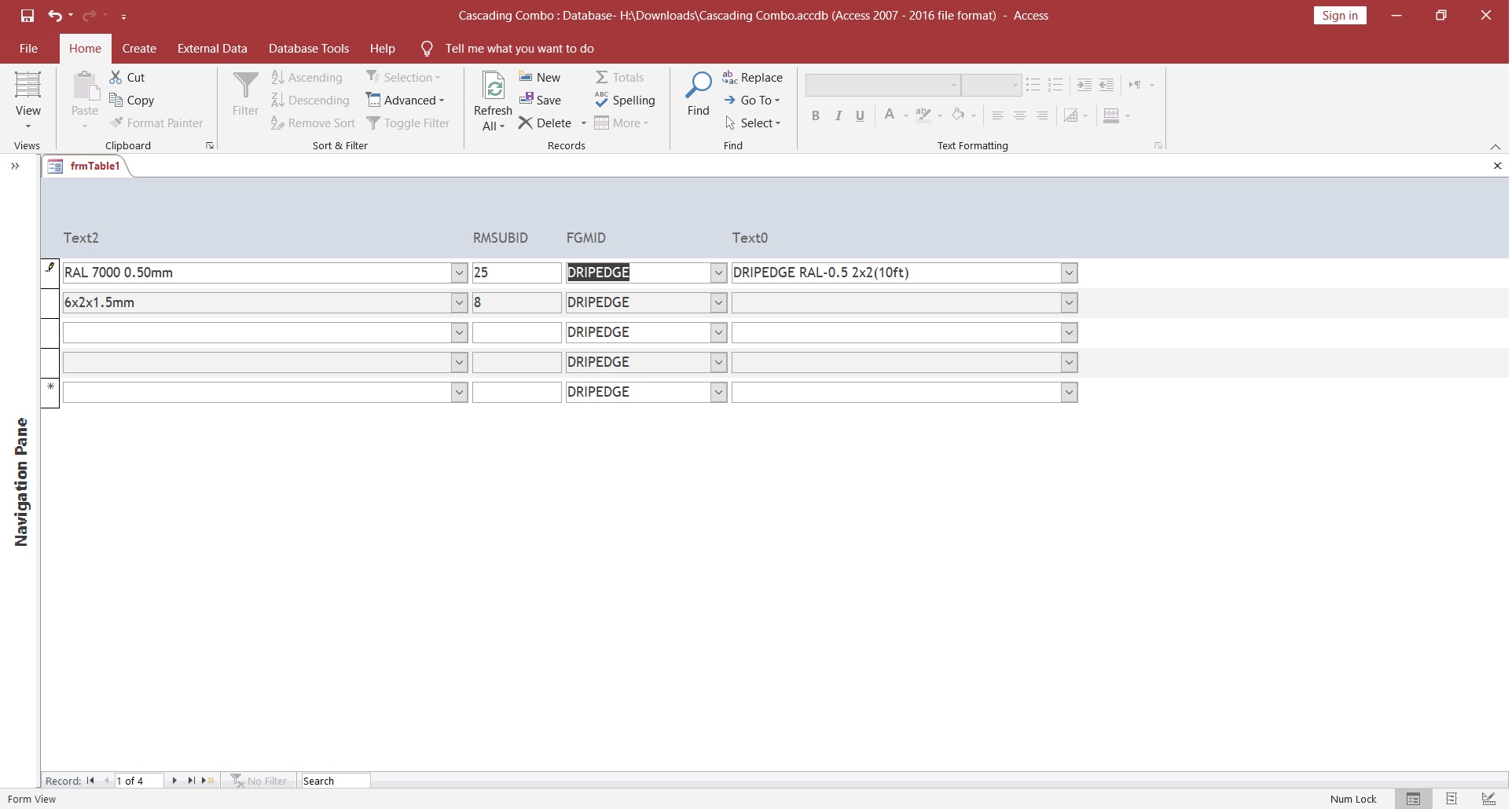
Task: Go to next record arrow
Action: 174,781
